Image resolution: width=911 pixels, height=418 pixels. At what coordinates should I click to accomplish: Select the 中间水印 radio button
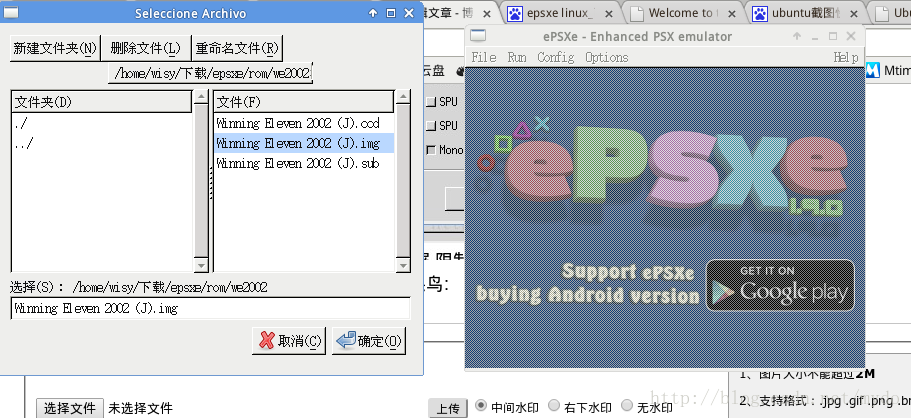pos(480,405)
